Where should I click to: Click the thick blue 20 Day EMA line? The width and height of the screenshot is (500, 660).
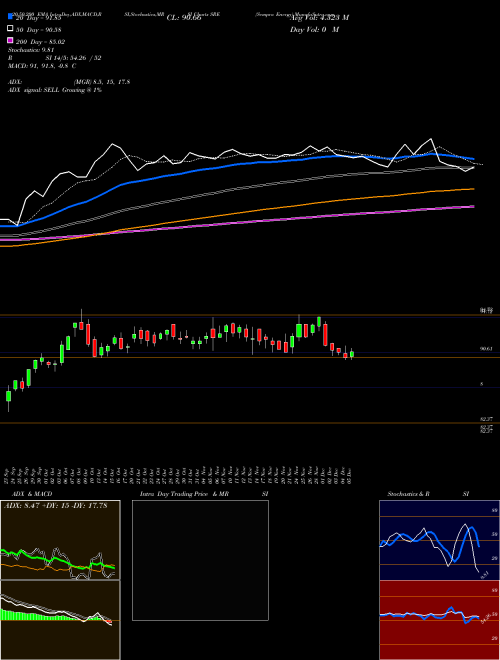pyautogui.click(x=236, y=165)
